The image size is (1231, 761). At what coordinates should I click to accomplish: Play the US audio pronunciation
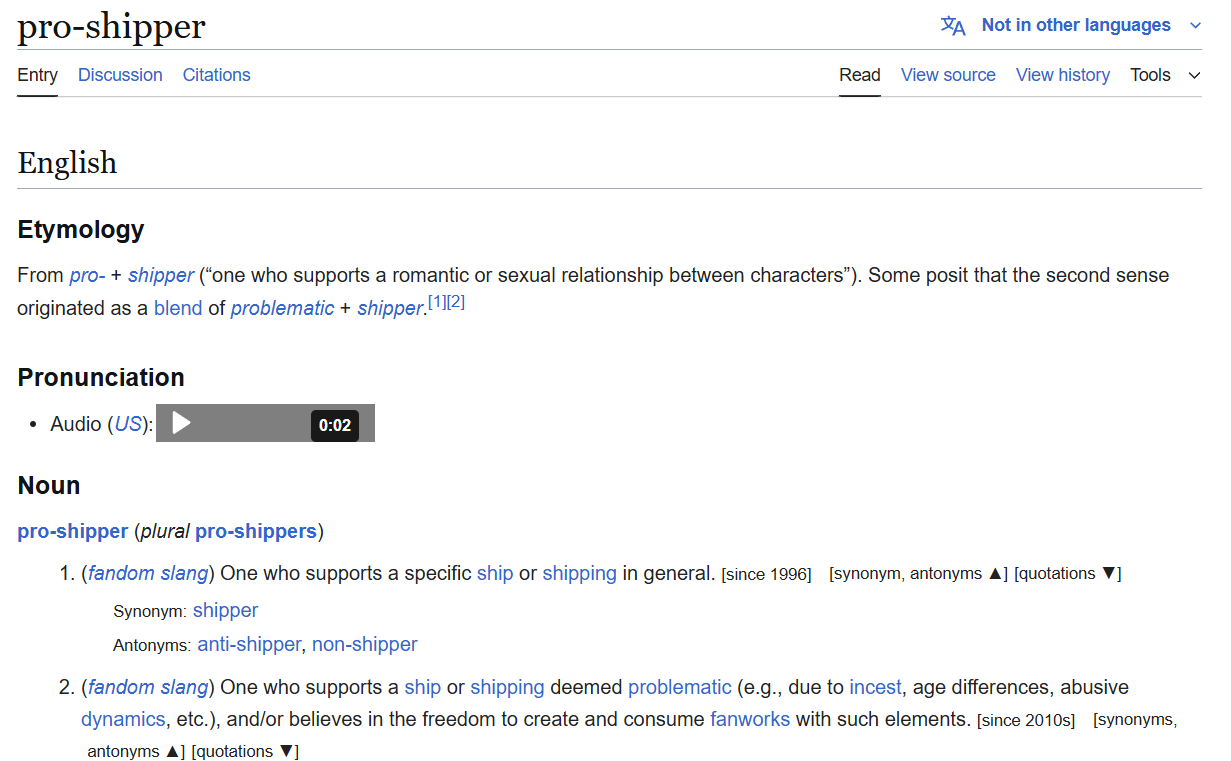pos(181,423)
